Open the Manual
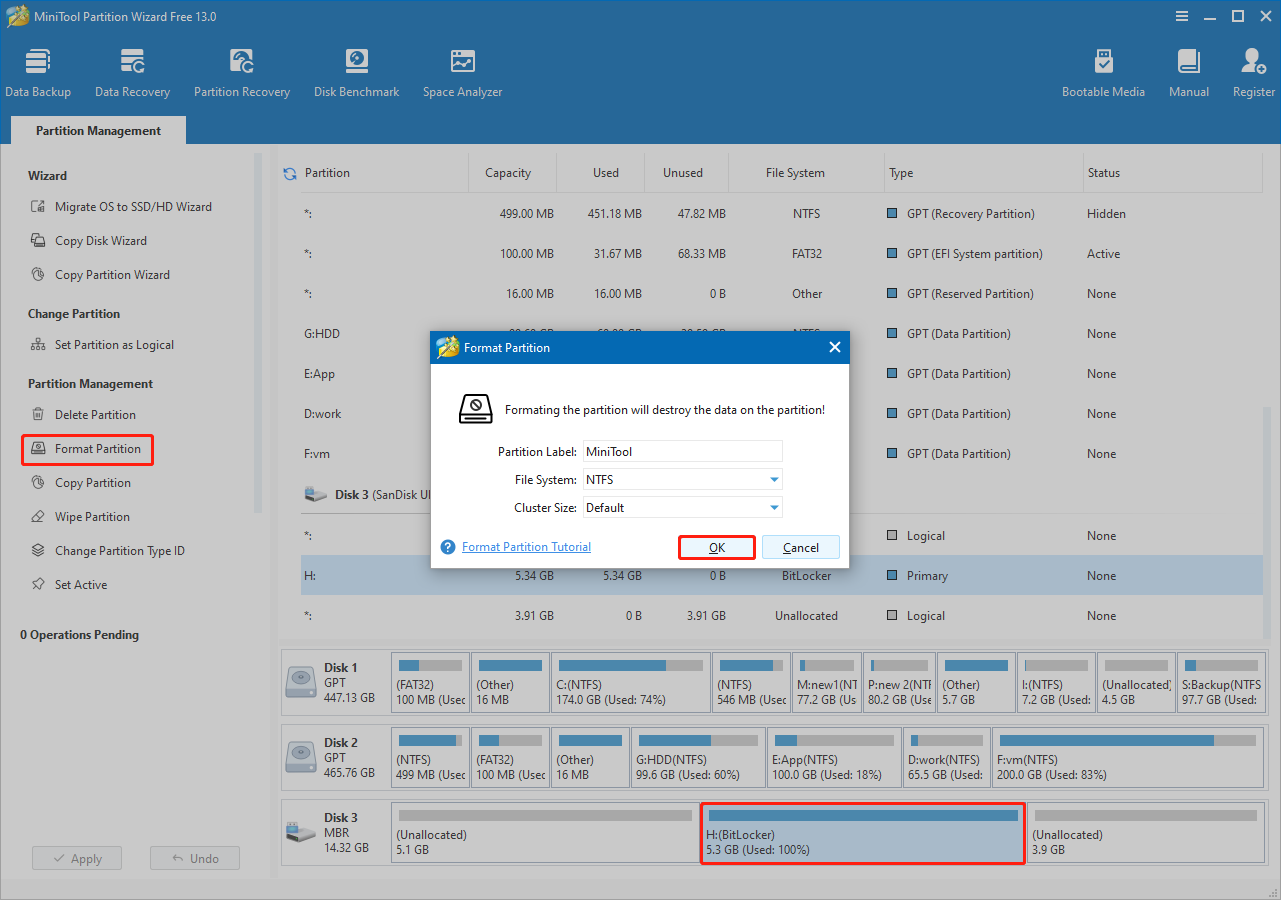This screenshot has width=1281, height=900. [x=1188, y=70]
